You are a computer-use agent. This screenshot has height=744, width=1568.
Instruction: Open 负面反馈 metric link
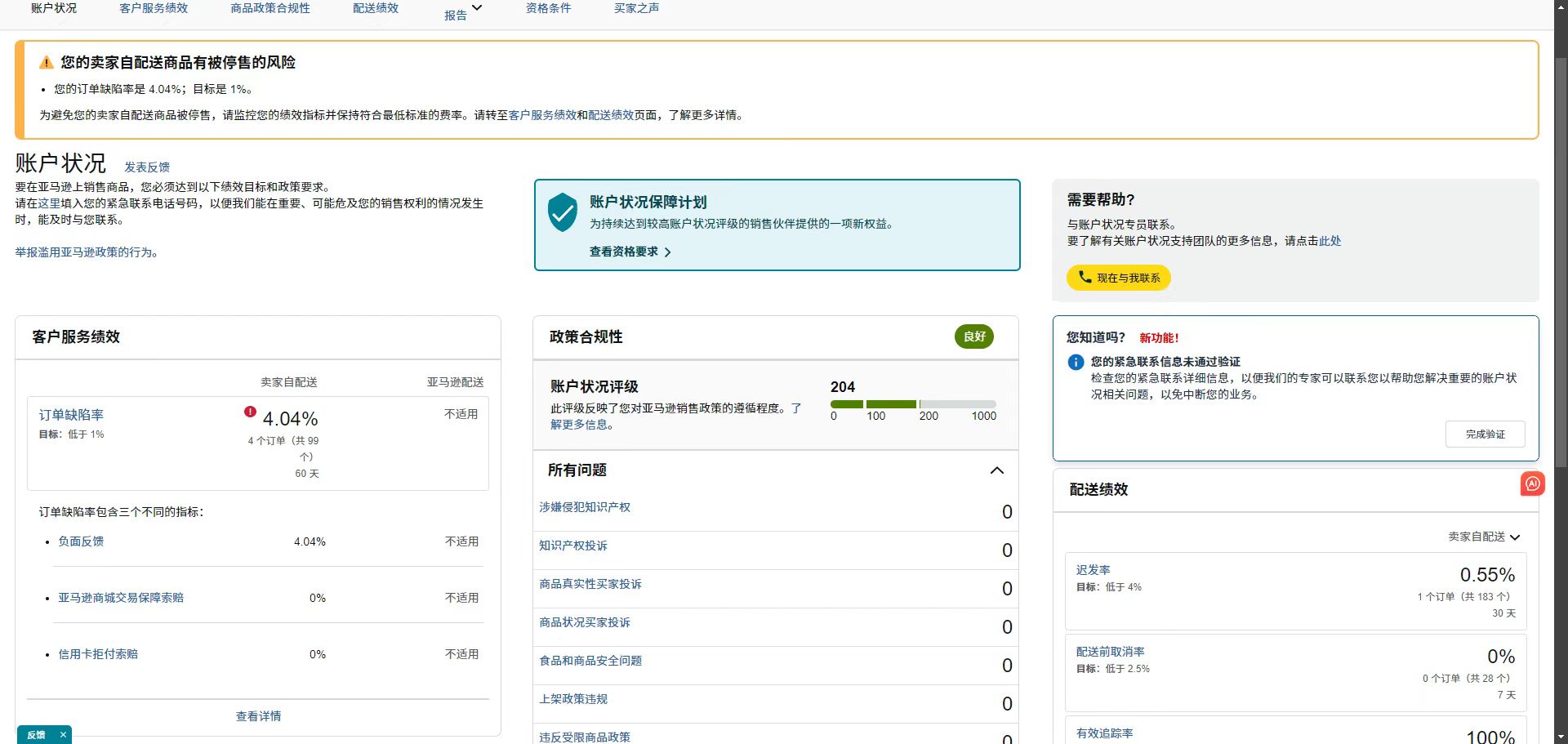pos(81,541)
